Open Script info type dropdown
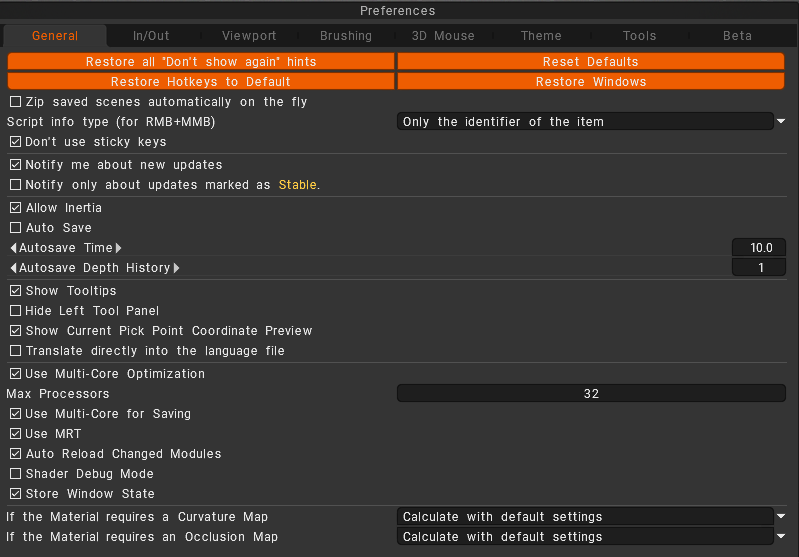This screenshot has width=799, height=557. click(592, 122)
